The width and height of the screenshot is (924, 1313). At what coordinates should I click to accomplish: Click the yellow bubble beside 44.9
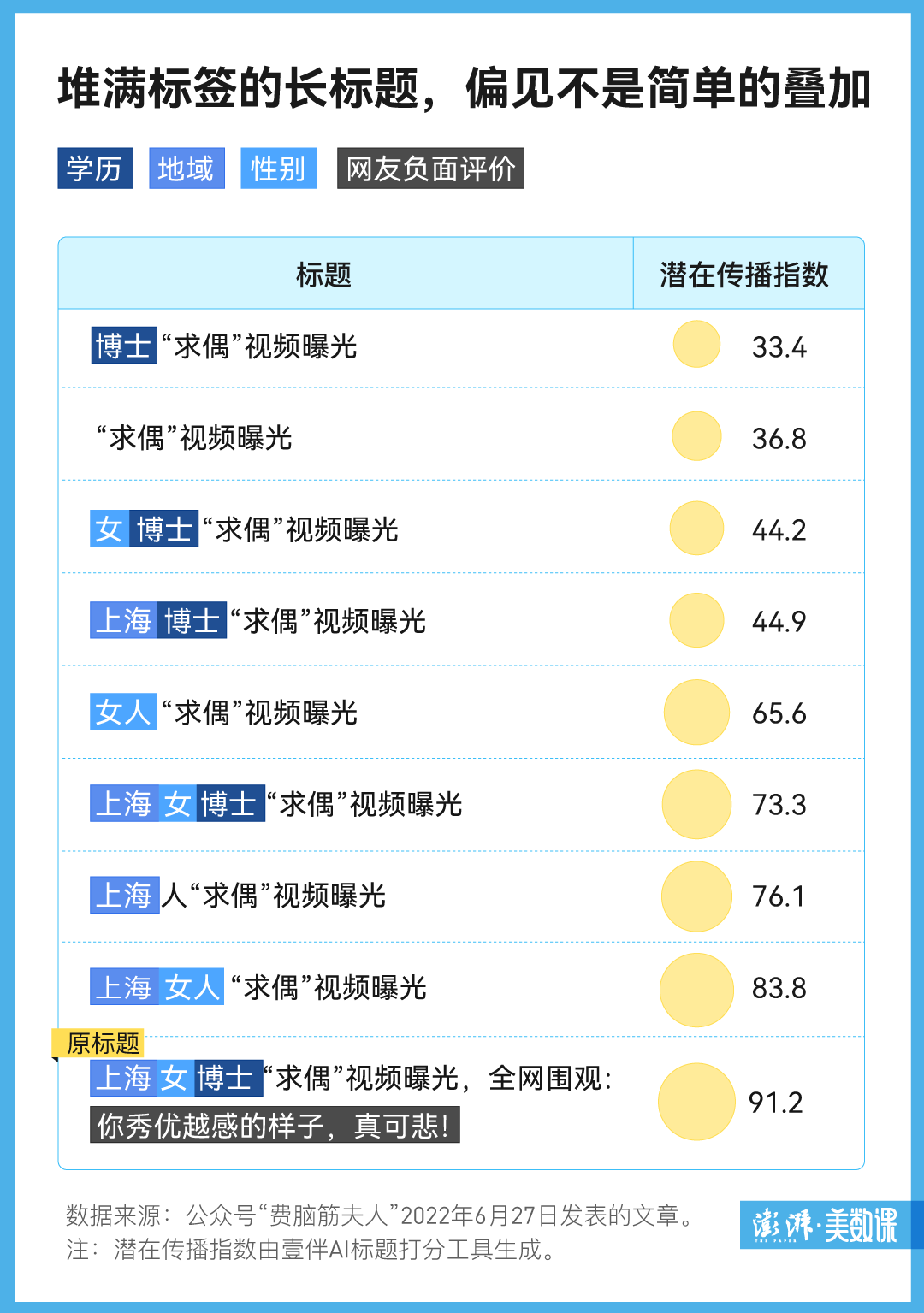[696, 620]
